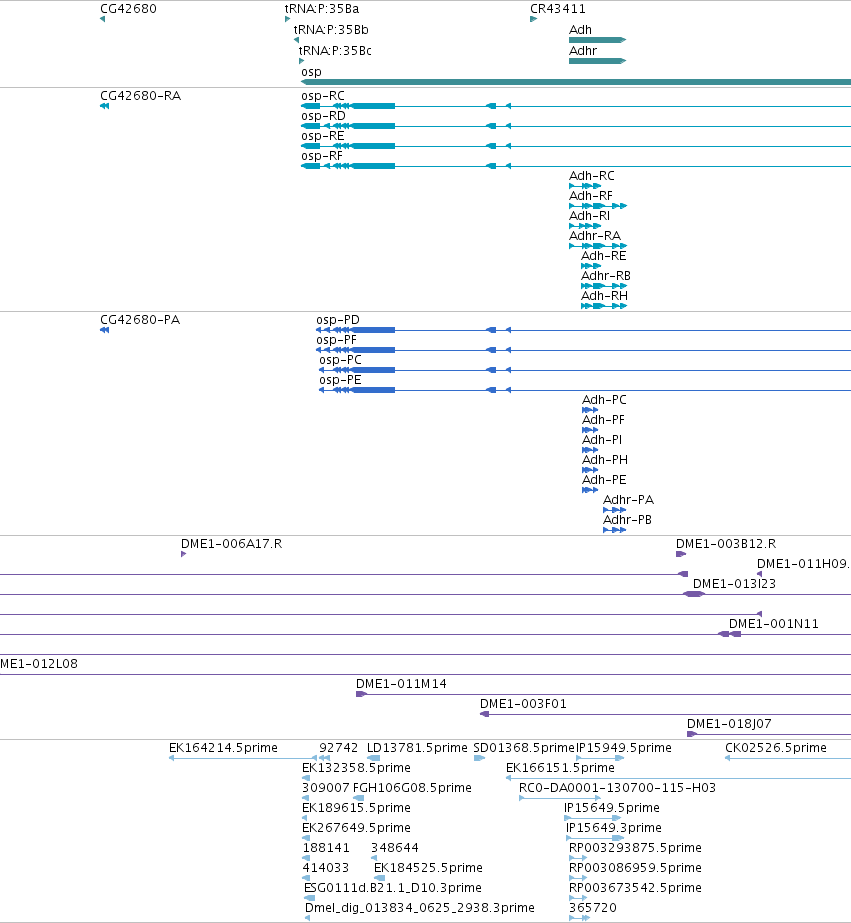Select the osp gene long bar
Viewport: 851px width, 923px height.
[576, 82]
